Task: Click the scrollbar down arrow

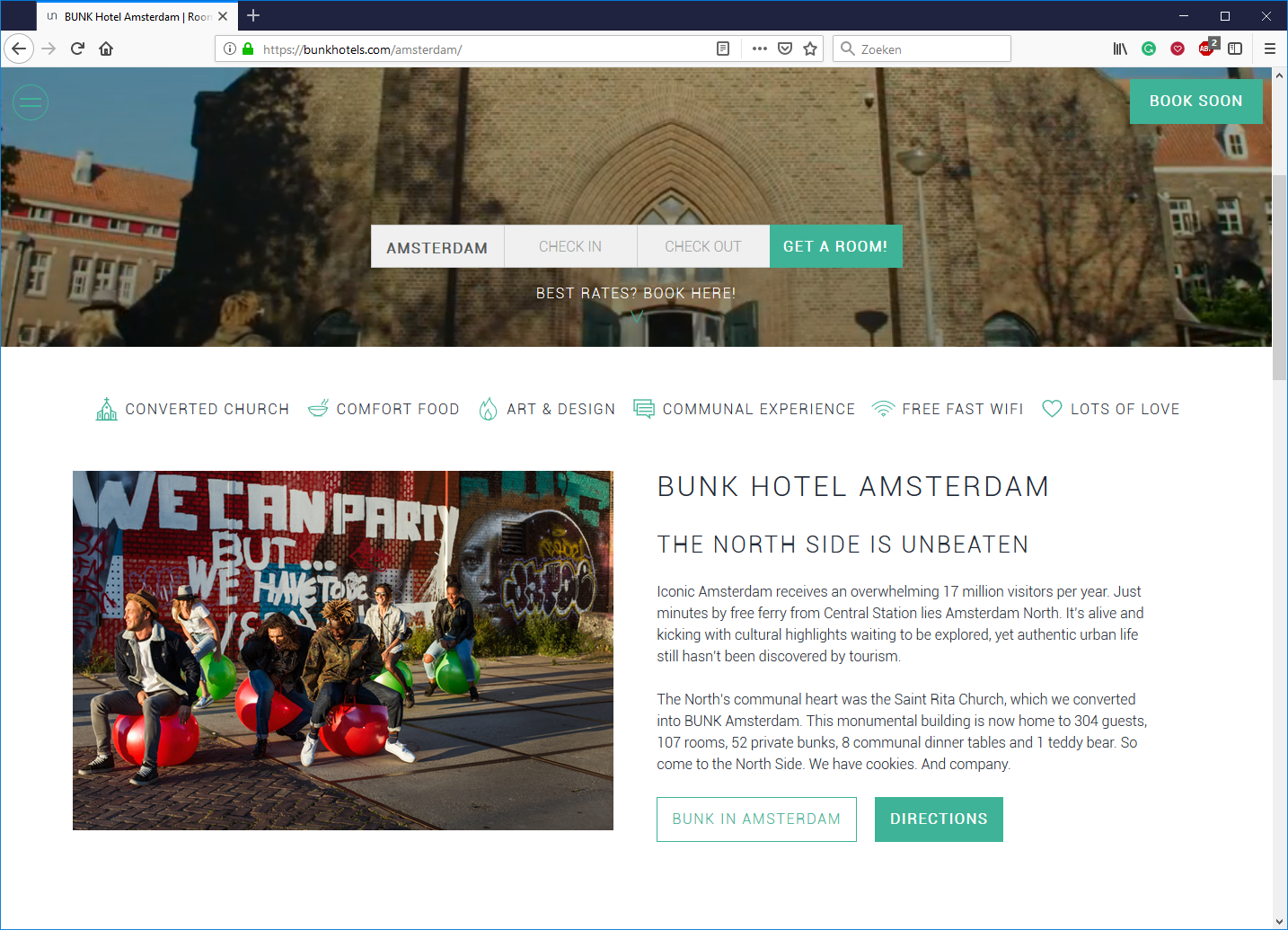Action: click(x=1280, y=922)
